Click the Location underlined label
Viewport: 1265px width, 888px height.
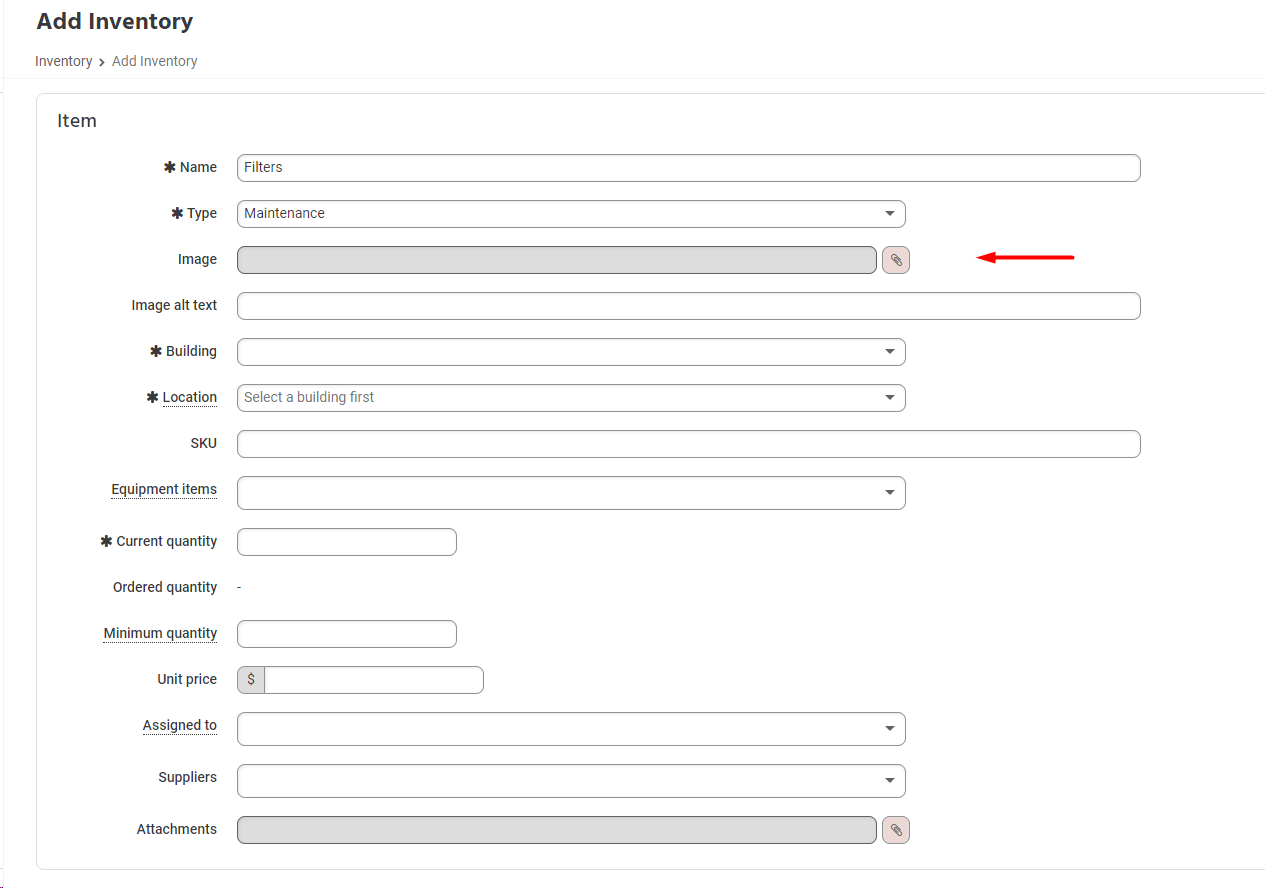click(189, 397)
